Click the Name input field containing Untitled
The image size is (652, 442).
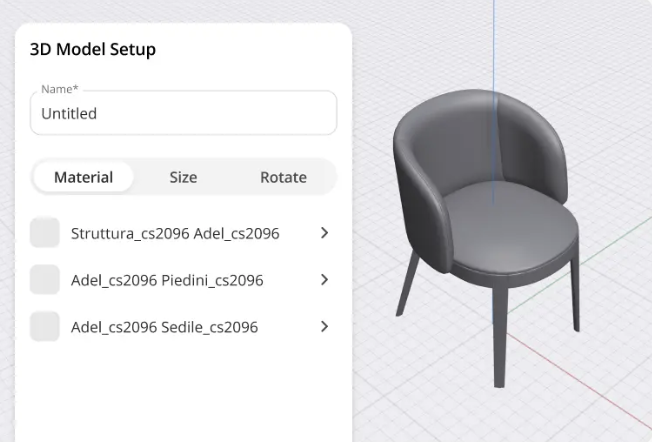point(183,113)
